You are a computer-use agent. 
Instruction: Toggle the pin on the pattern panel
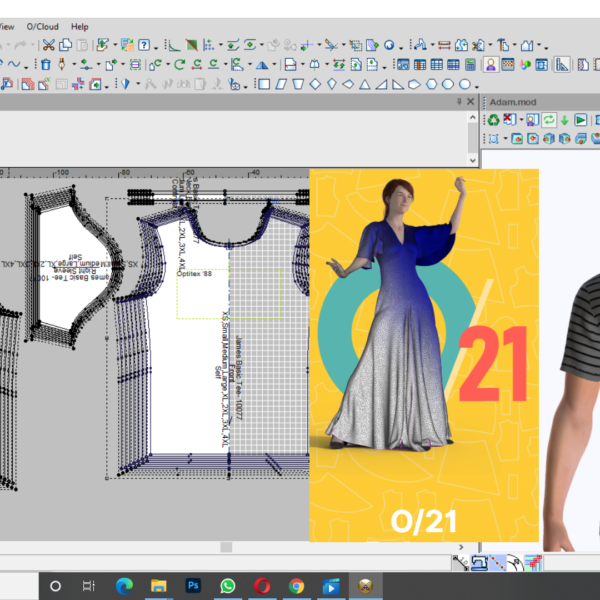click(457, 103)
